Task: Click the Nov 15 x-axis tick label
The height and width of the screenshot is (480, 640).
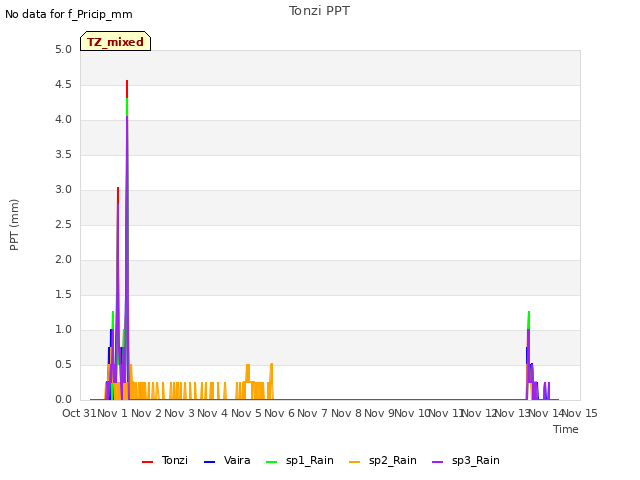Action: (580, 413)
